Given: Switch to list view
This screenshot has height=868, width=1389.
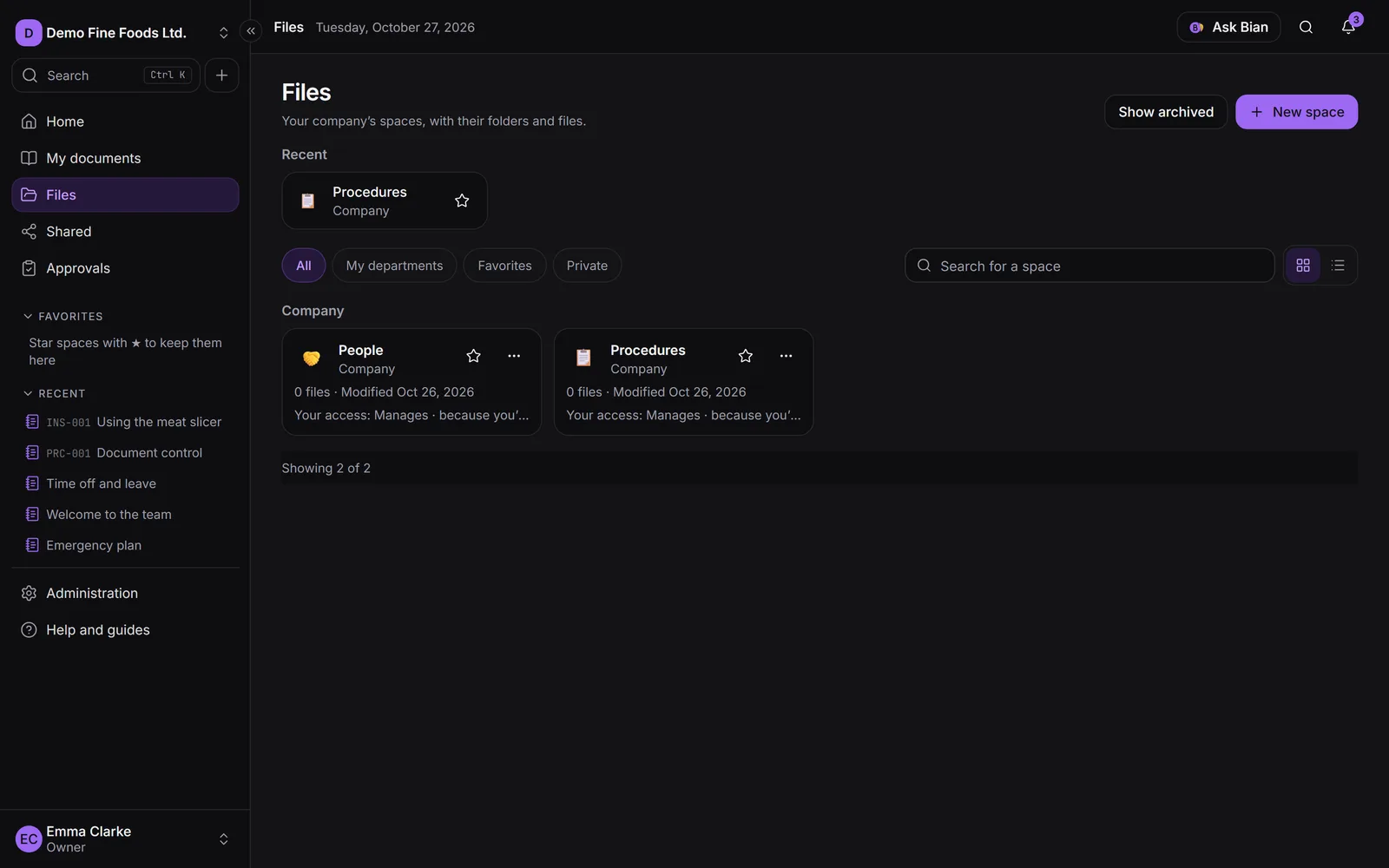Looking at the screenshot, I should click(1338, 266).
